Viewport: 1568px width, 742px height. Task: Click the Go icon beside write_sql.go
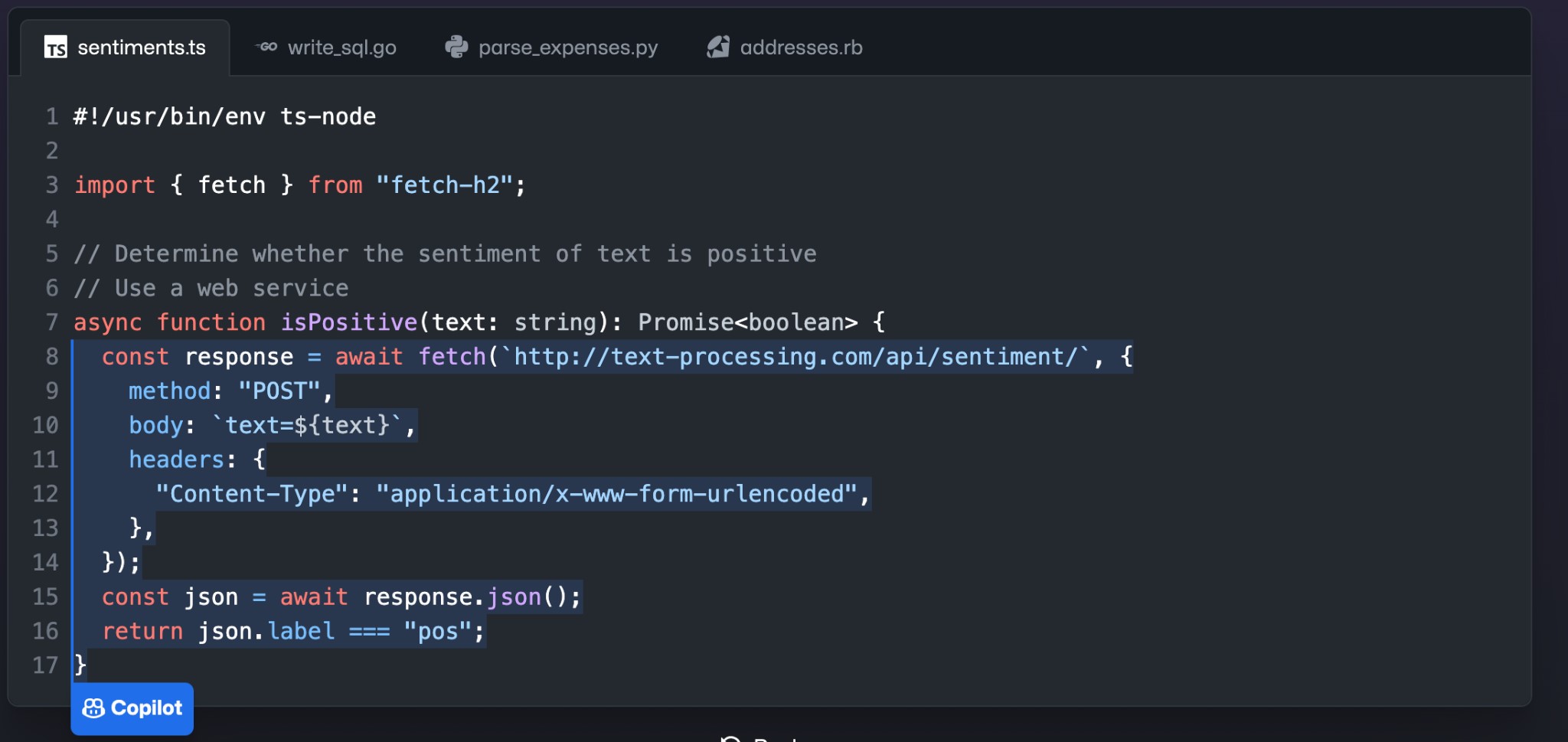tap(266, 47)
